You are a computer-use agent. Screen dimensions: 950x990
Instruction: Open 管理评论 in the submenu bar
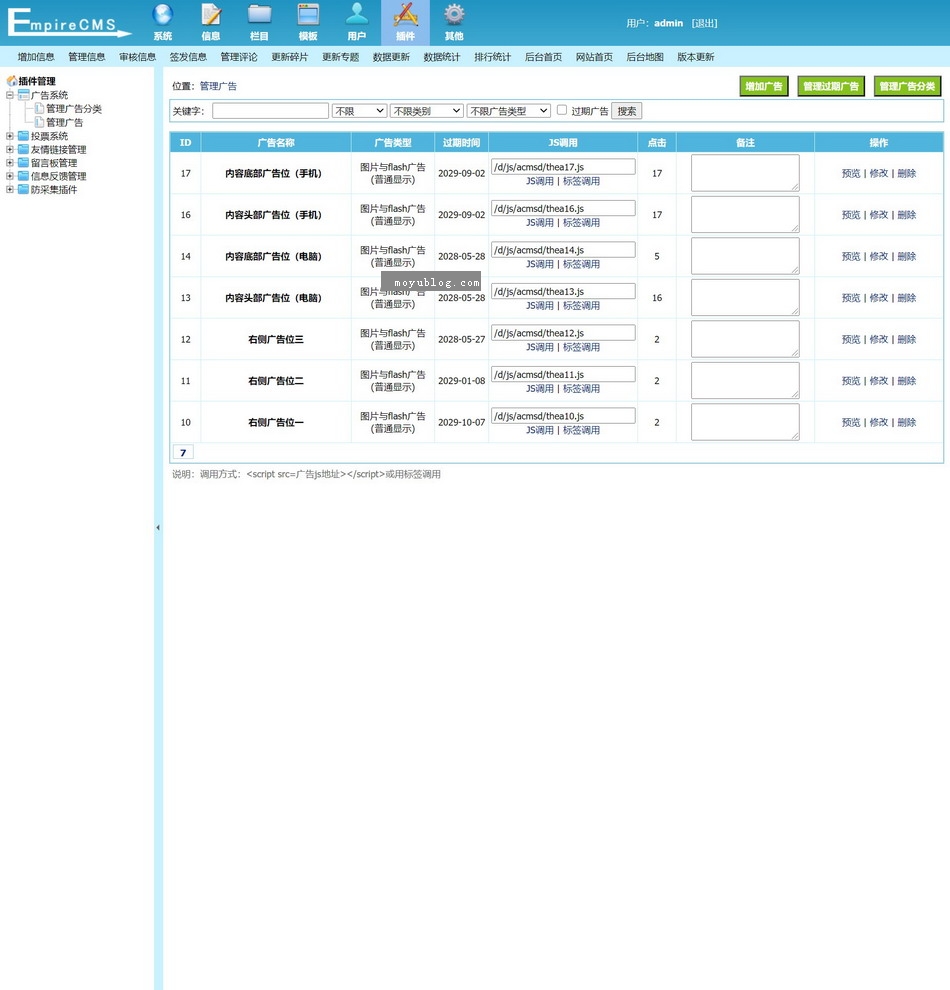(x=239, y=57)
